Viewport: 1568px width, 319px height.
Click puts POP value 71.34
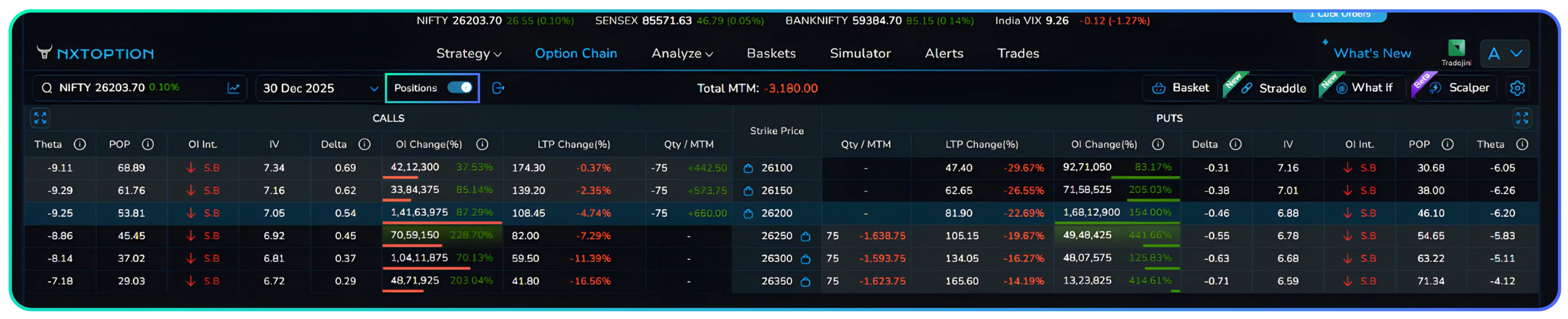1430,281
